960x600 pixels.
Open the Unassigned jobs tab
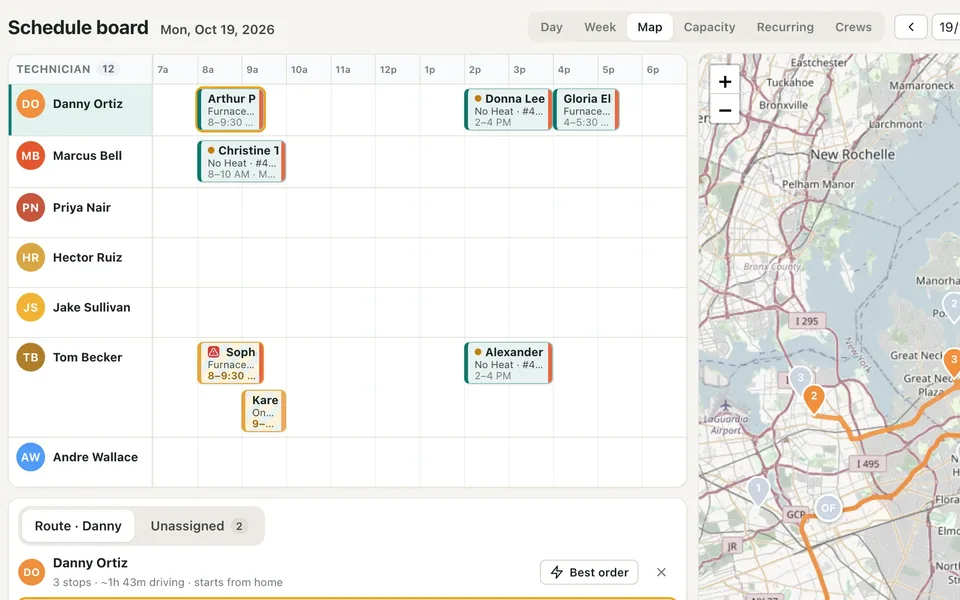click(198, 526)
